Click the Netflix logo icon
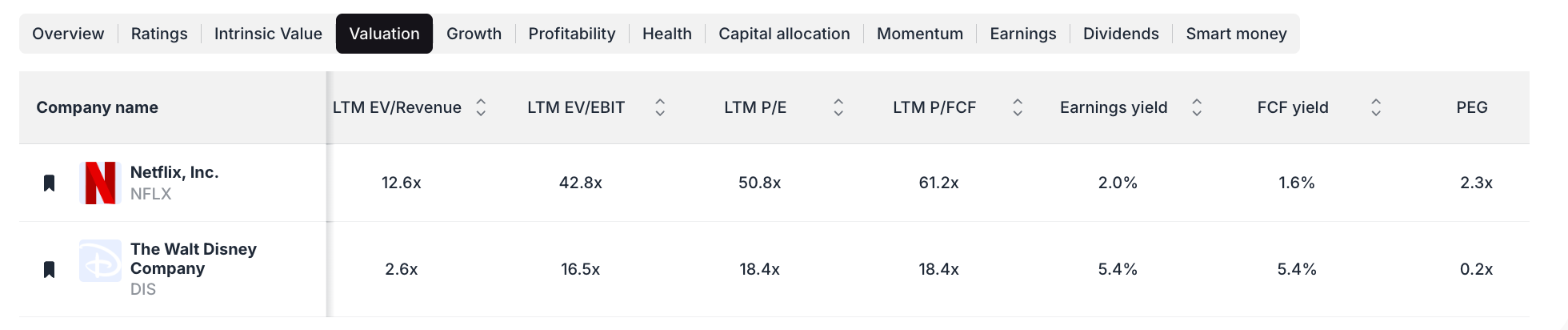The width and height of the screenshot is (1568, 330). coord(100,183)
